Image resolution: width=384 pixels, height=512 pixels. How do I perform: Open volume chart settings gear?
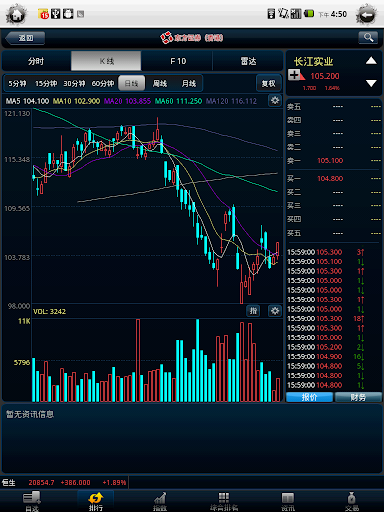coord(275,311)
